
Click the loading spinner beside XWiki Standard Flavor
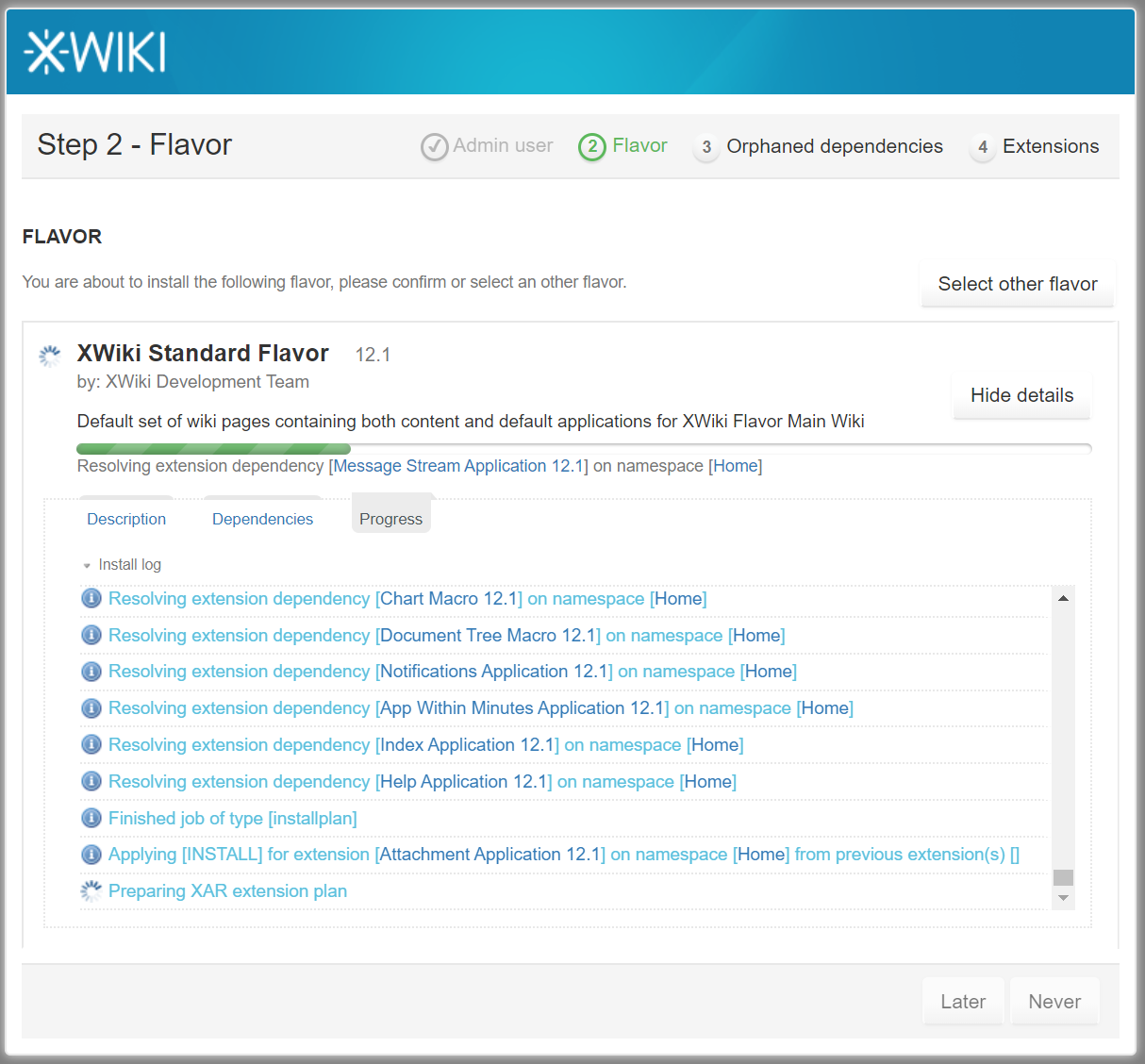[x=50, y=356]
